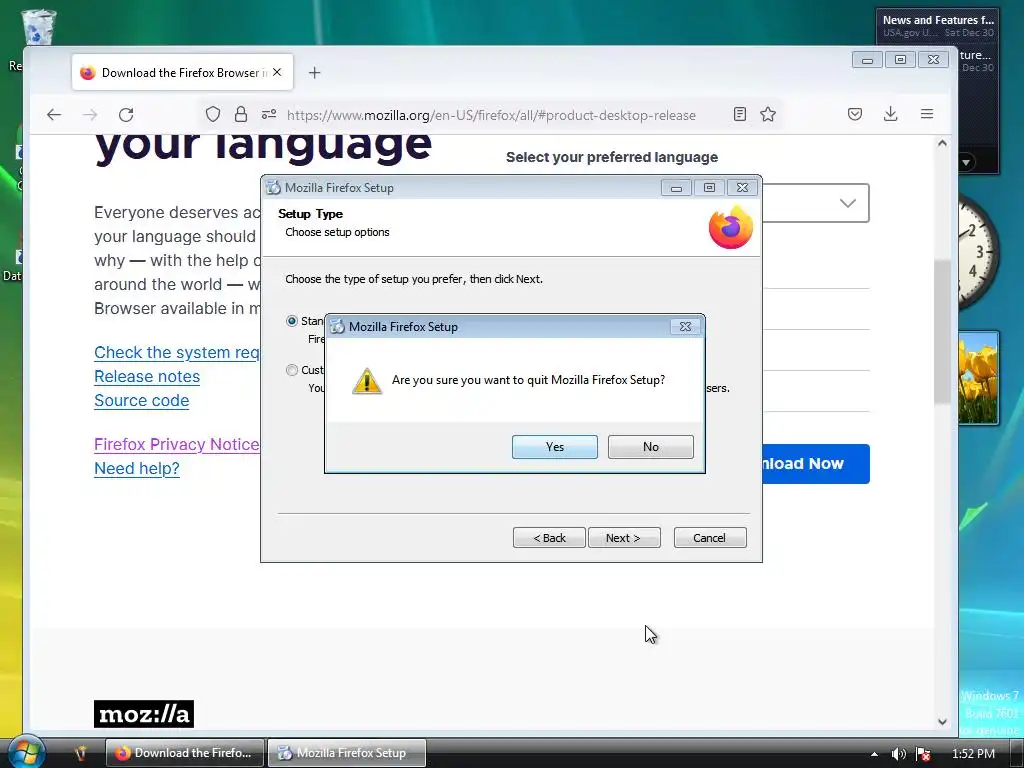Open the volume speaker tray icon
This screenshot has width=1024, height=768.
pyautogui.click(x=899, y=754)
